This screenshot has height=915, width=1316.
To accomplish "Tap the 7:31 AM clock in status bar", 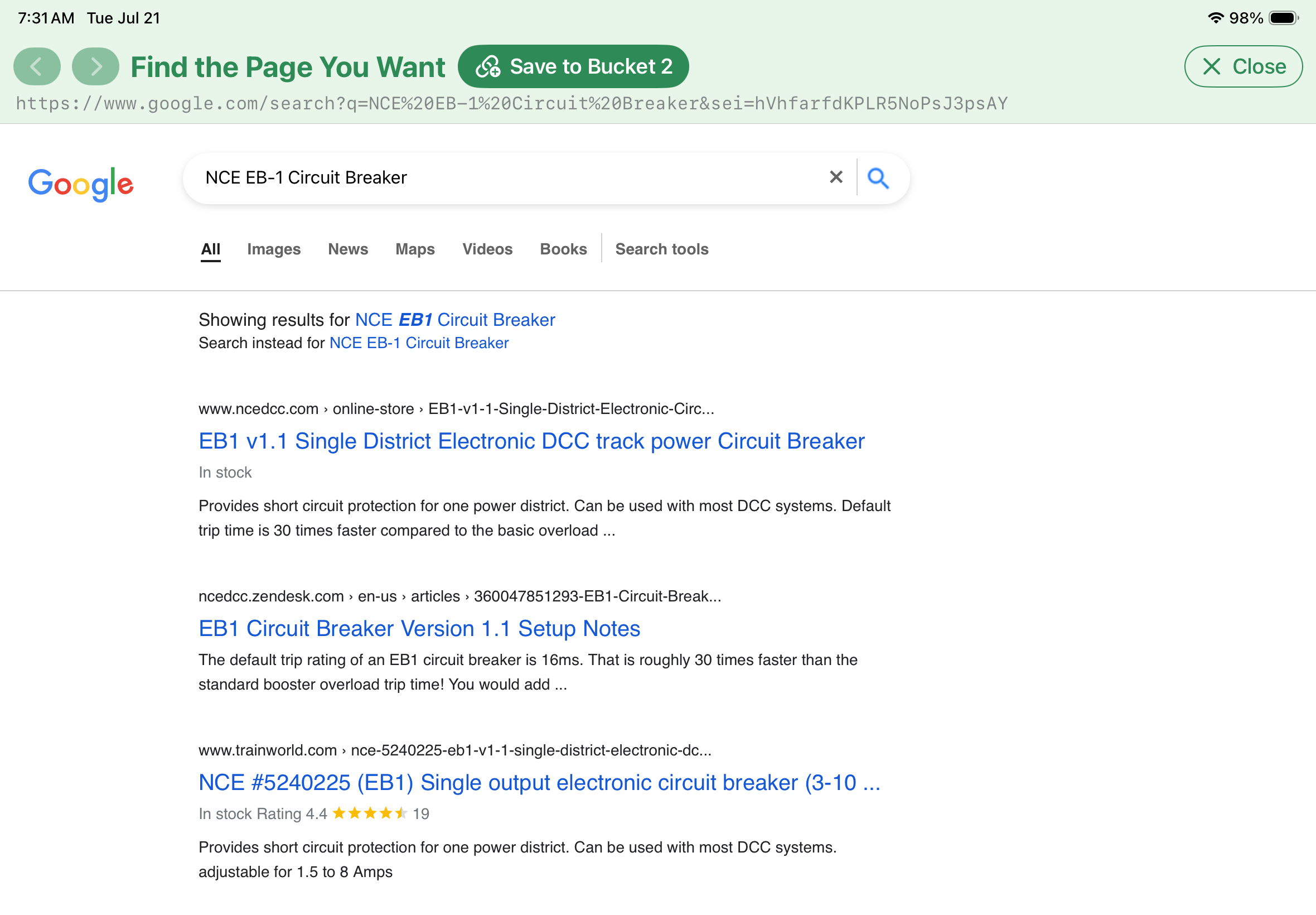I will tap(46, 18).
